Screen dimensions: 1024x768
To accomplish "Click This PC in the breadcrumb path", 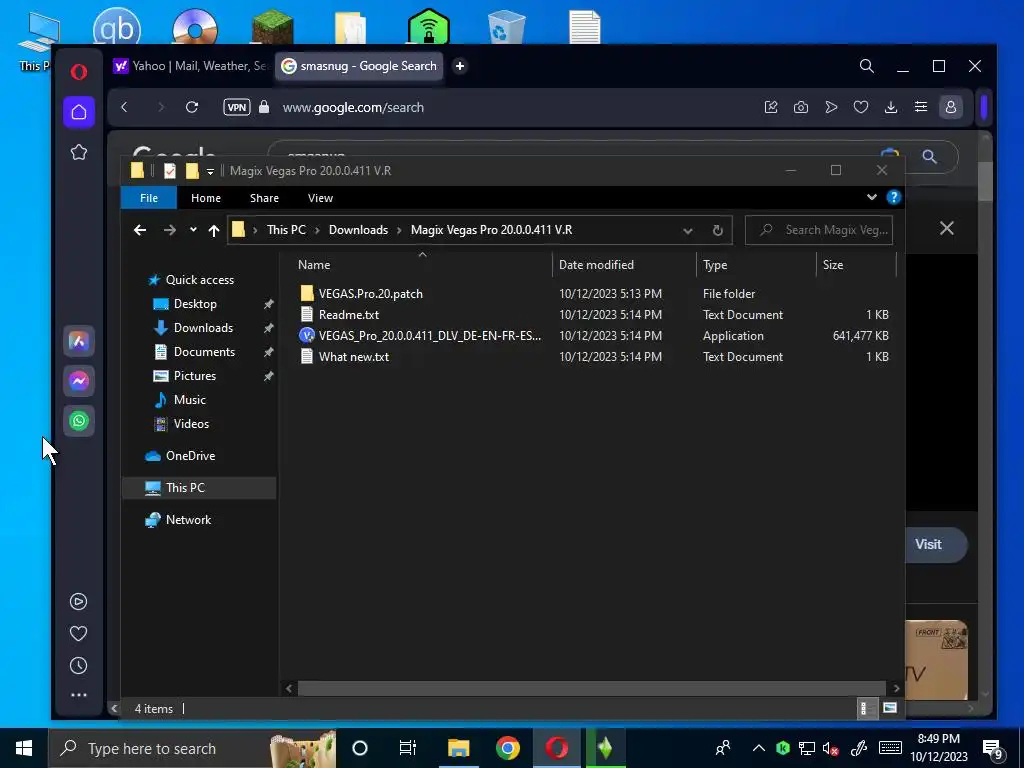I will coord(286,230).
